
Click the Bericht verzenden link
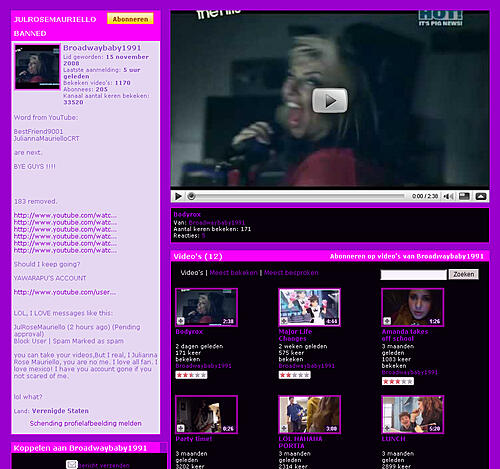(104, 466)
